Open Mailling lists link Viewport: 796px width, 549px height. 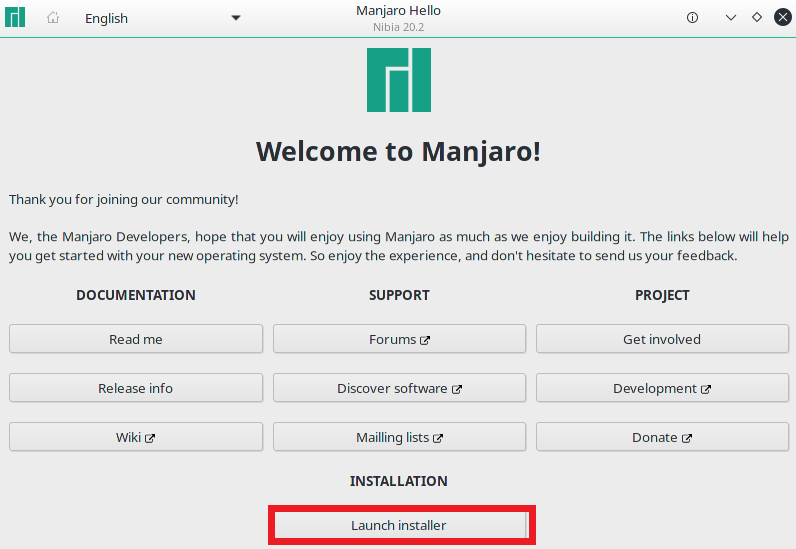399,437
